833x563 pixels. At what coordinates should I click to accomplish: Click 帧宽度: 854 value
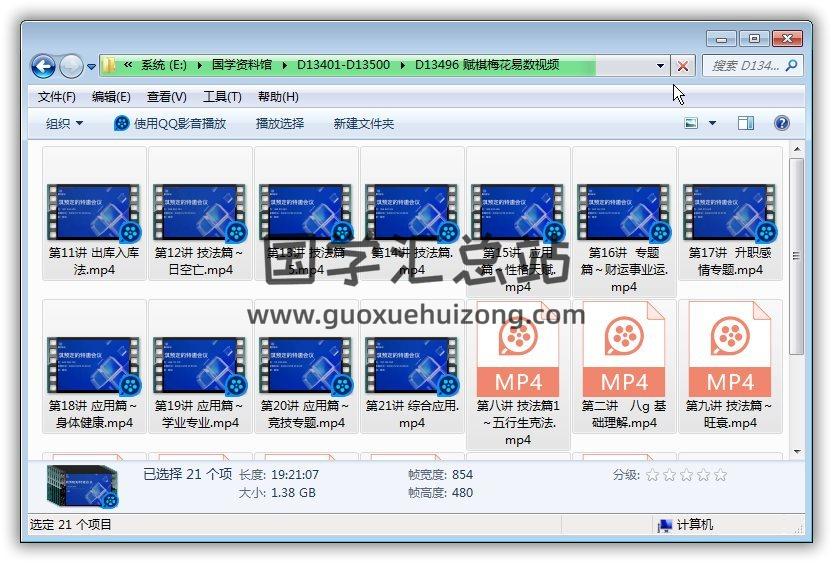coord(462,474)
